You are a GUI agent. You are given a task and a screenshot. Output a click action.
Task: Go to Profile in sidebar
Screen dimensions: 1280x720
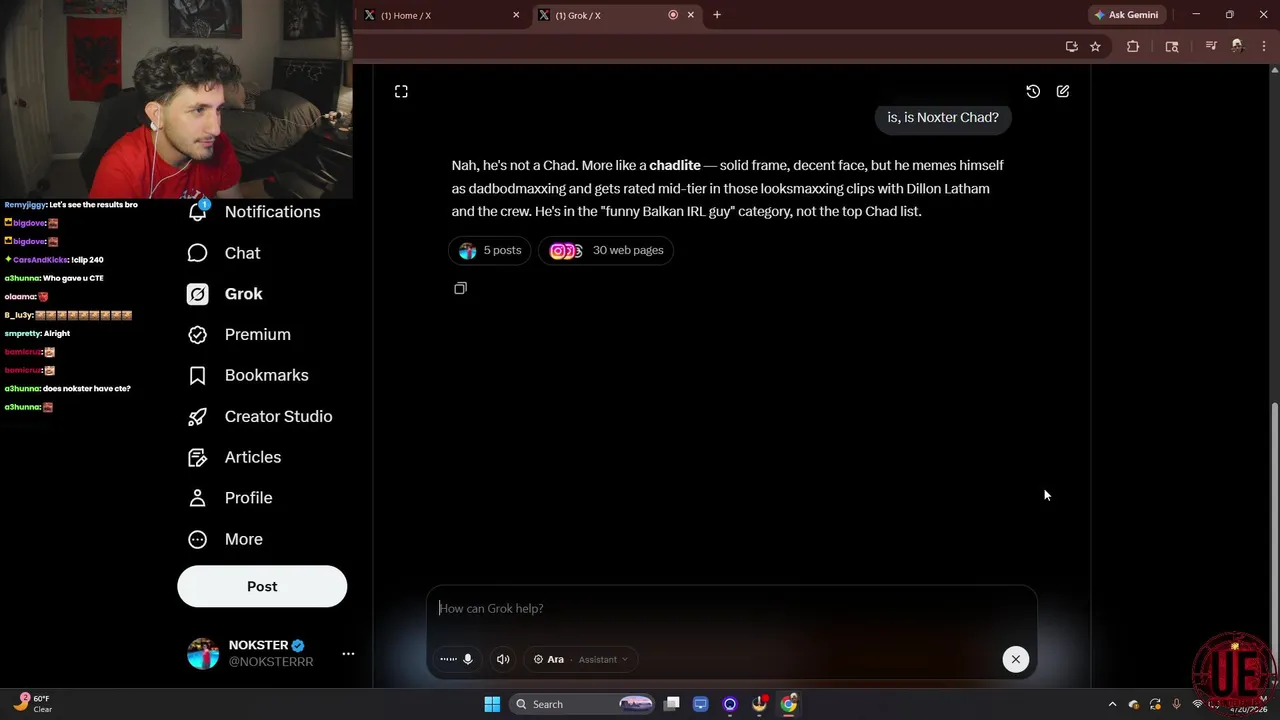tap(230, 498)
